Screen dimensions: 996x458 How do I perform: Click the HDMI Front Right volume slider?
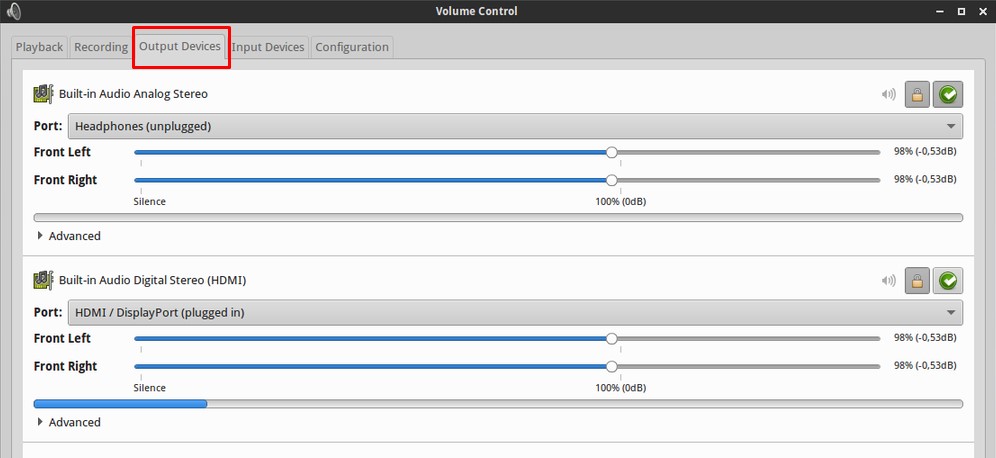click(611, 366)
